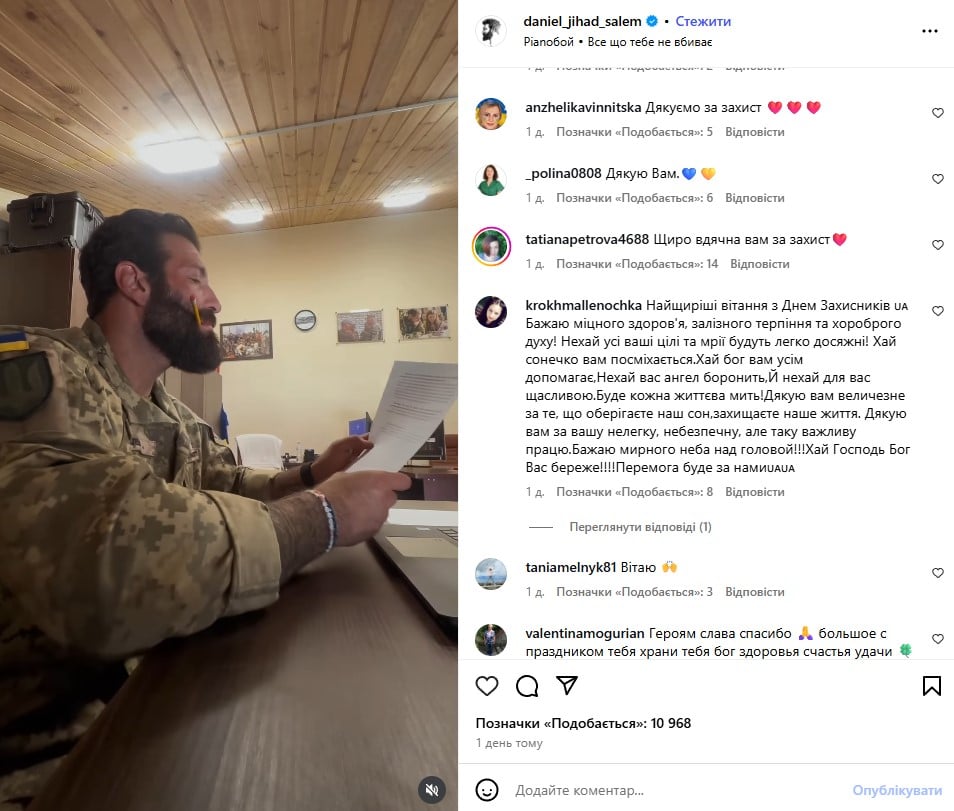Open tatianapetrova4688's story avatar
This screenshot has width=954, height=811.
point(491,246)
